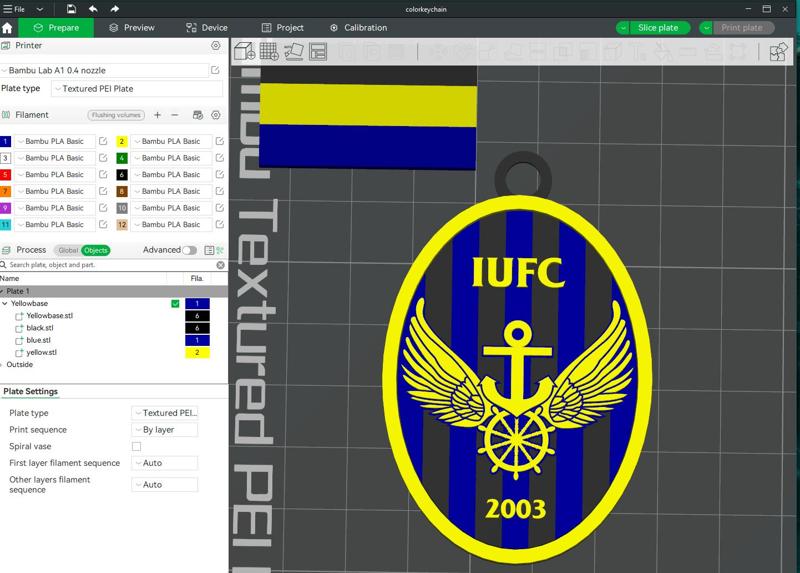Click the Undo arrow in title bar
Image resolution: width=800 pixels, height=573 pixels.
pyautogui.click(x=93, y=9)
